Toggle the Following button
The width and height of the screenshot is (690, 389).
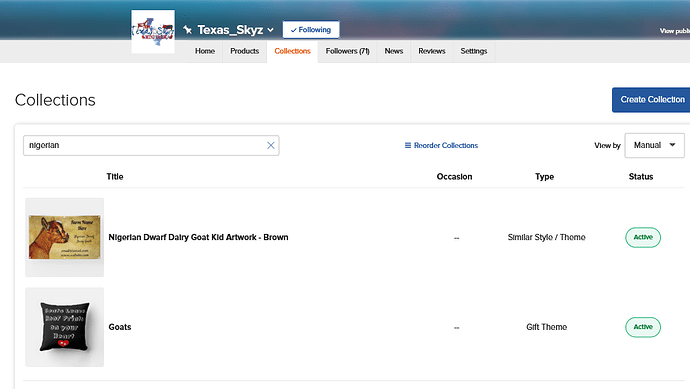(311, 30)
